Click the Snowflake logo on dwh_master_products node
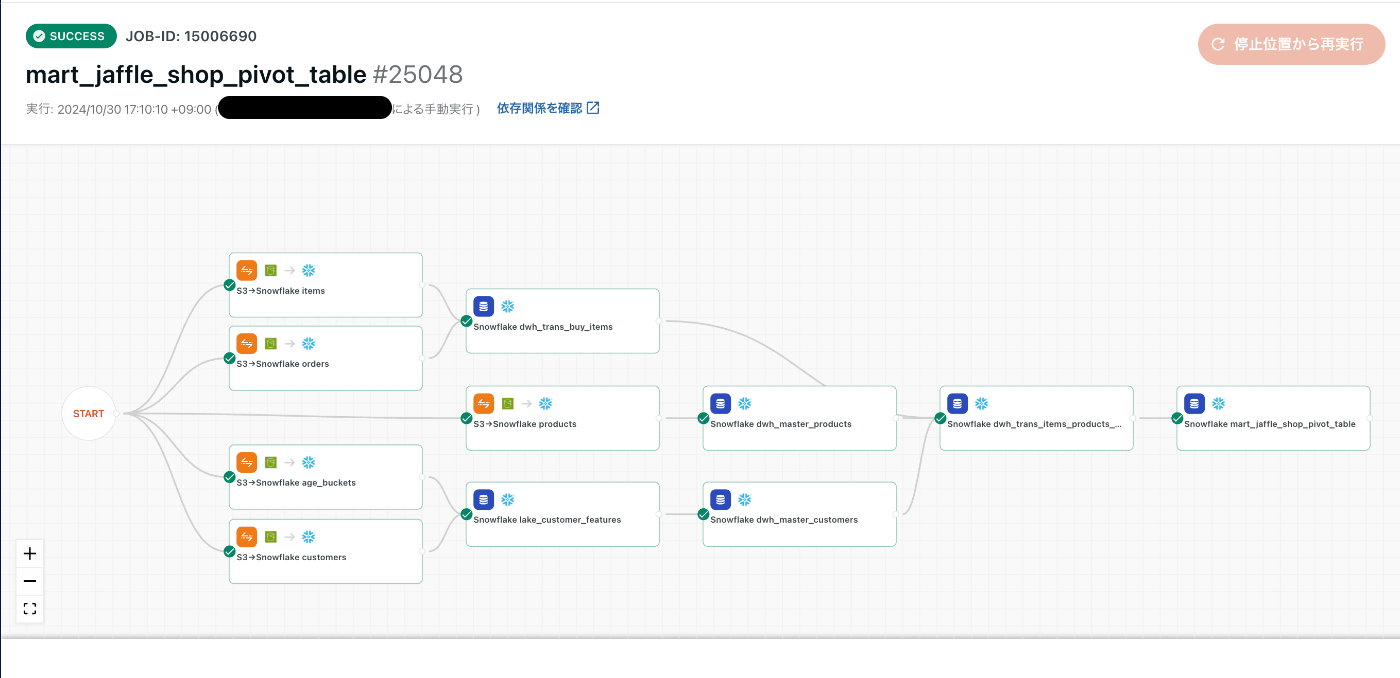The width and height of the screenshot is (1400, 678). tap(744, 403)
